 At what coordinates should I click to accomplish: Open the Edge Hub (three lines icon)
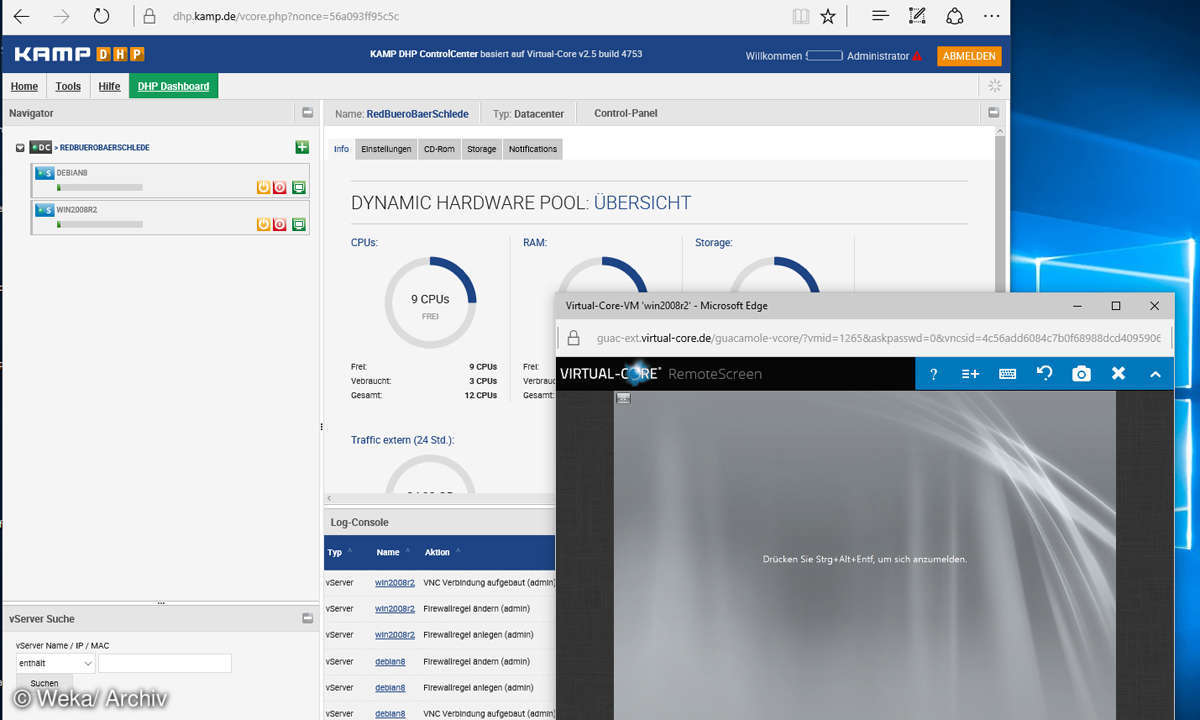point(880,16)
